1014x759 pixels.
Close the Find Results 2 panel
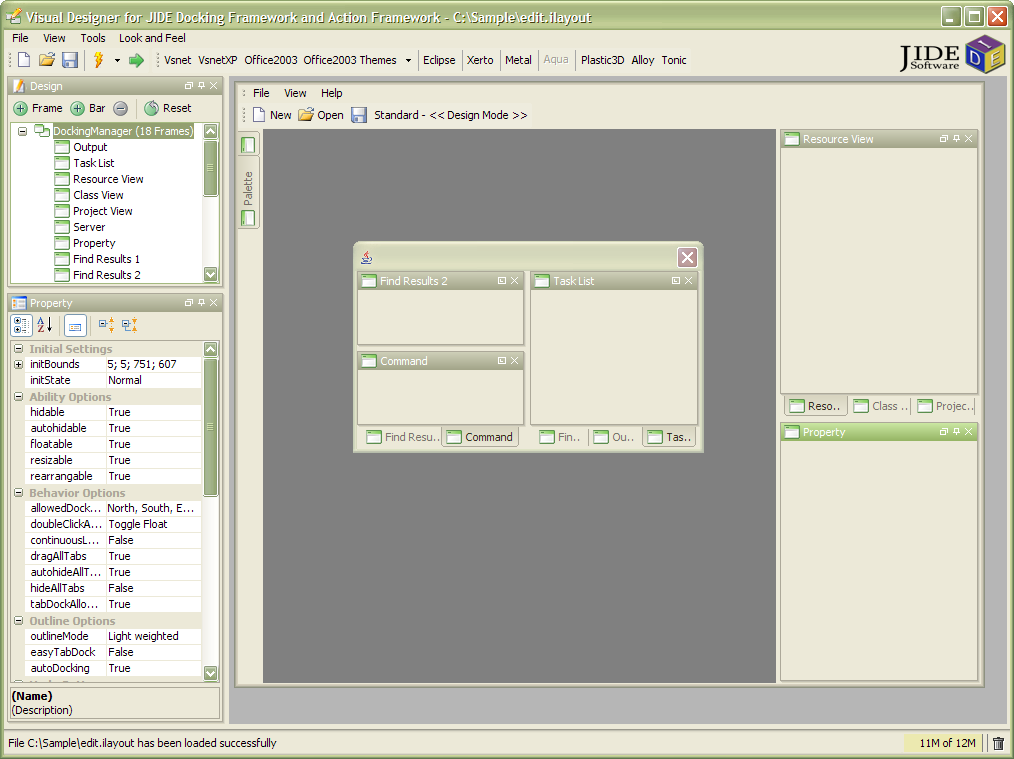pos(515,281)
